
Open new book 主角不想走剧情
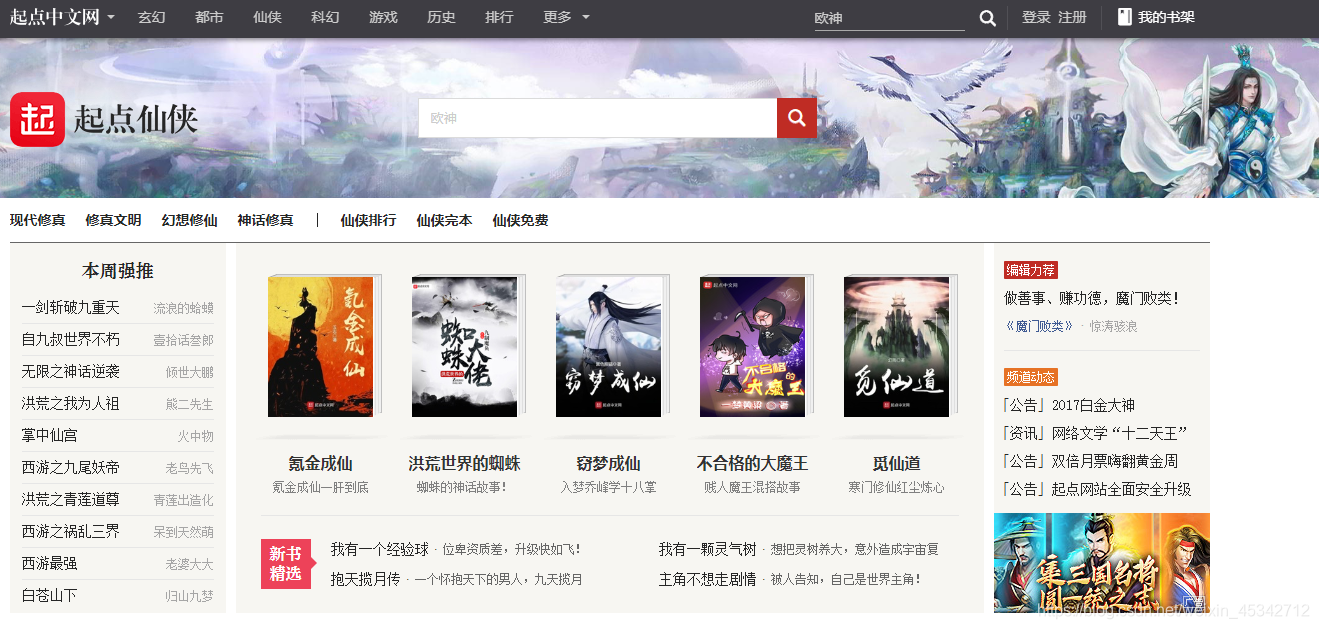(707, 579)
